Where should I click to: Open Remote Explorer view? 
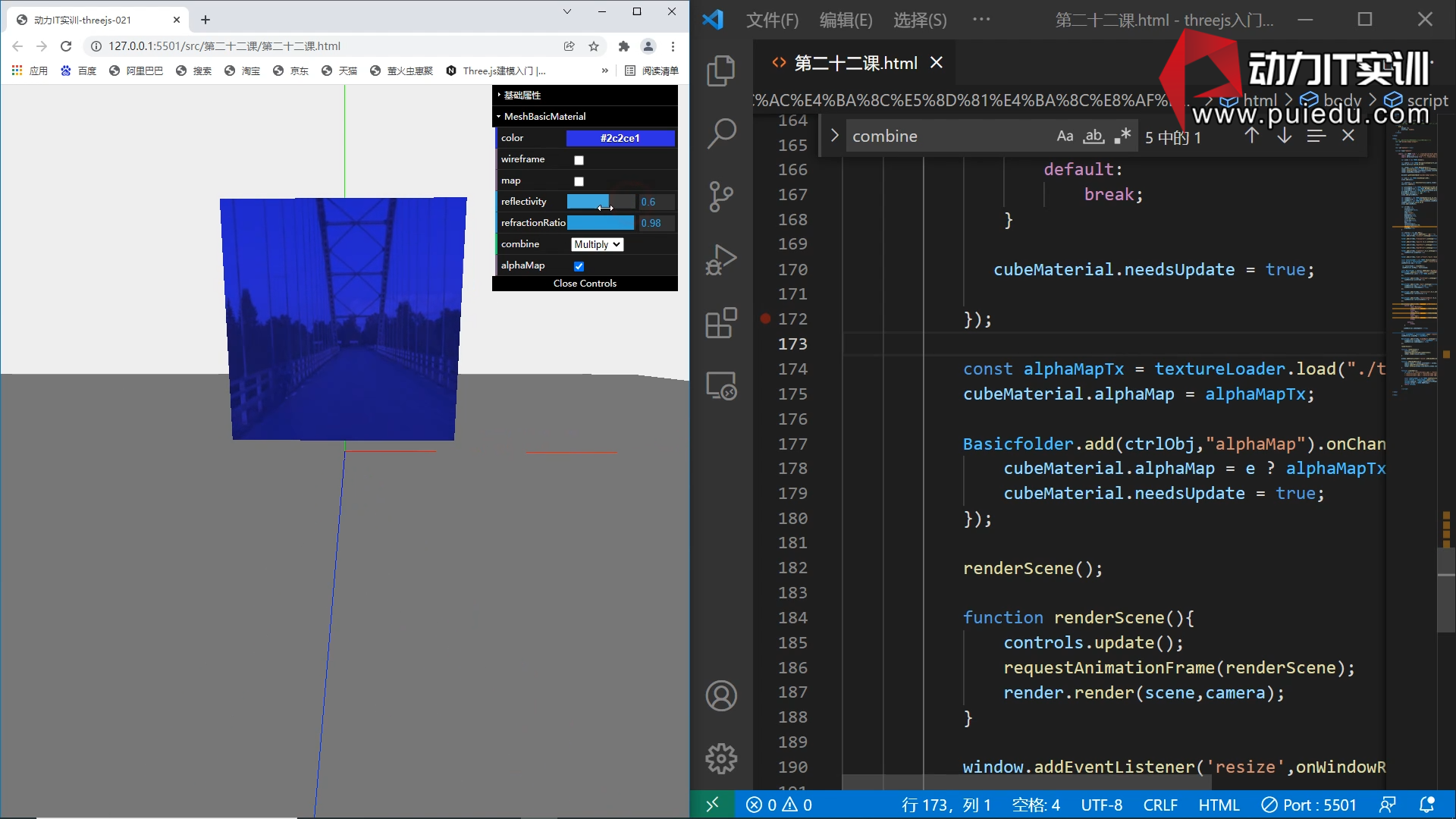tap(720, 385)
